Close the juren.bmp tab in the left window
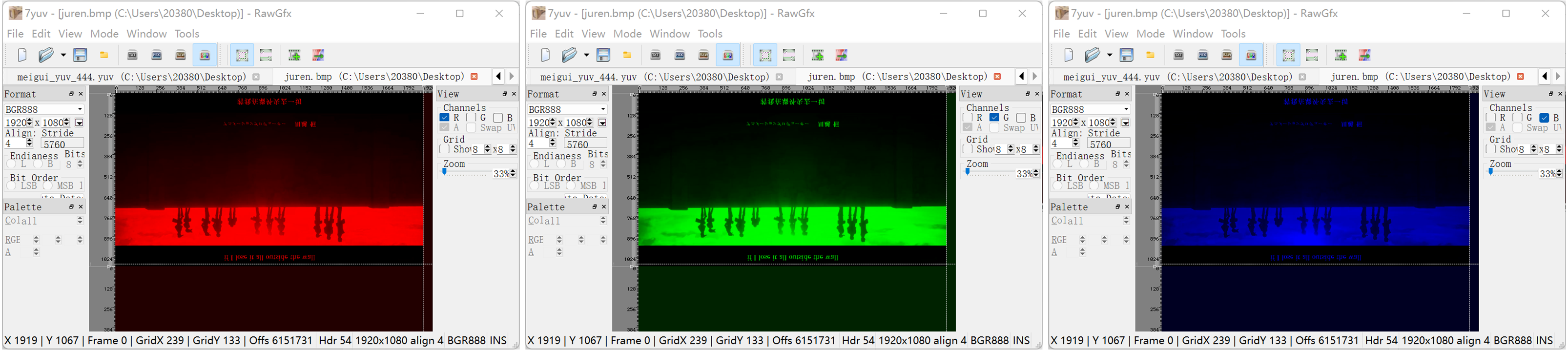 tap(474, 77)
